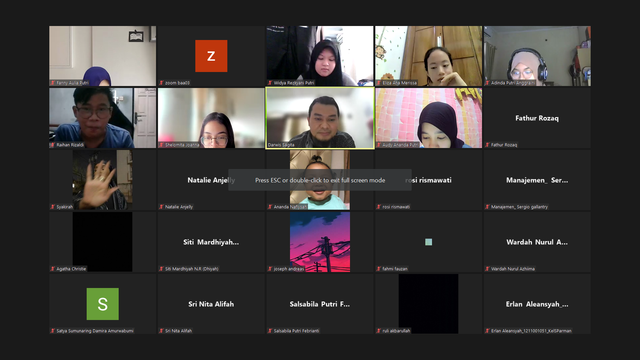Click muted mic icon beside Erlan Aleansyah_1211001051 label
The width and height of the screenshot is (640, 360).
click(x=487, y=331)
